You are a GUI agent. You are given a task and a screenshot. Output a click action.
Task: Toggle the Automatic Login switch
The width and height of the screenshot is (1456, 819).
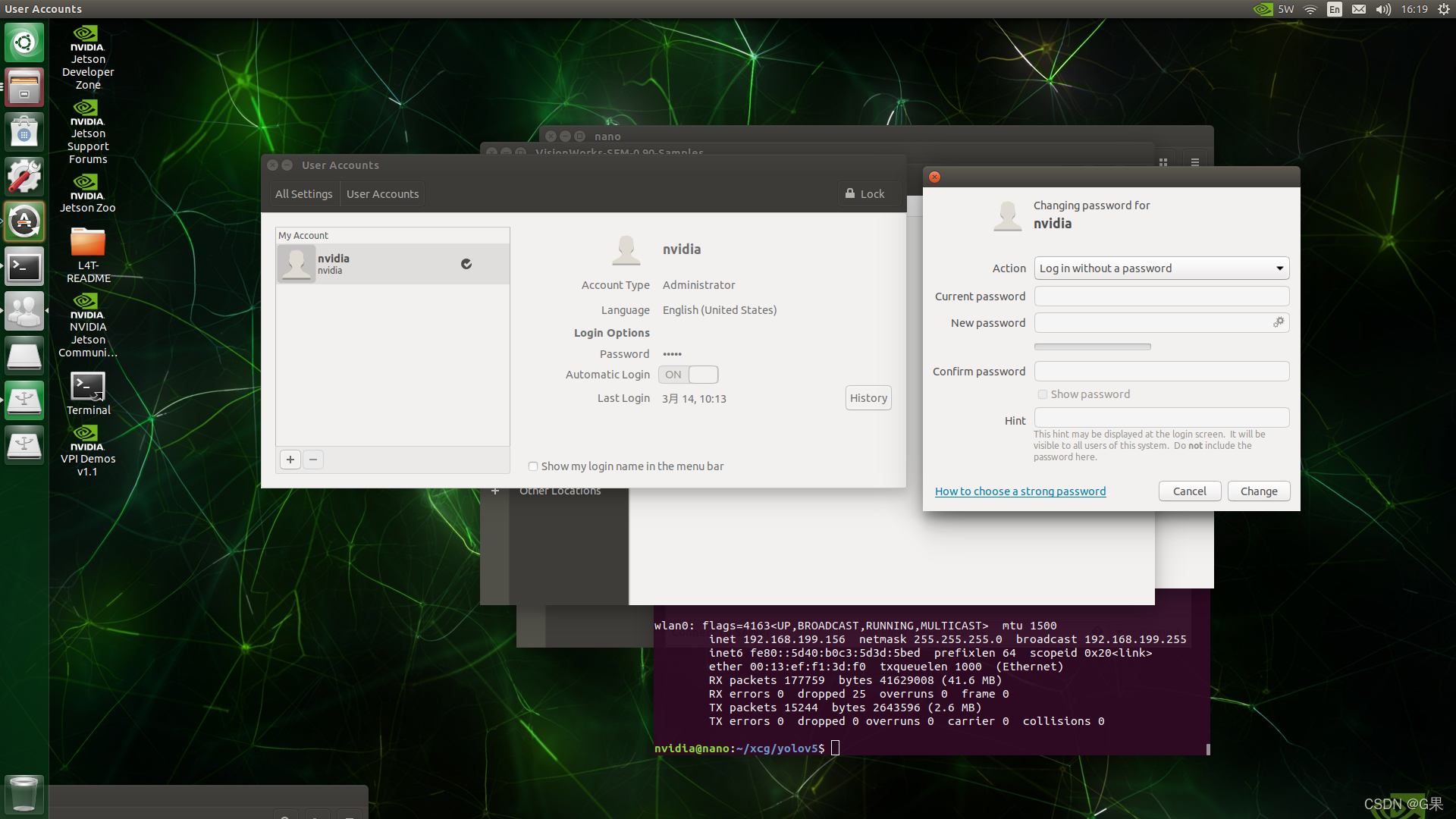(x=688, y=375)
